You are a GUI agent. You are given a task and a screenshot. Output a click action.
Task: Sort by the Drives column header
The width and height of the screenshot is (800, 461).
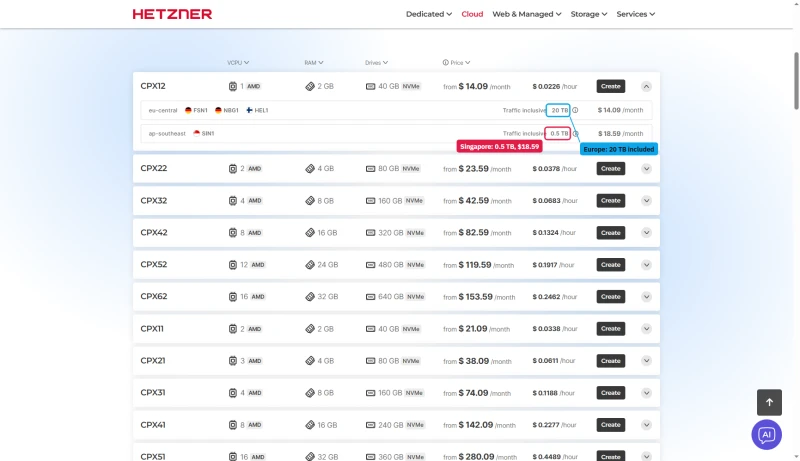pyautogui.click(x=377, y=63)
